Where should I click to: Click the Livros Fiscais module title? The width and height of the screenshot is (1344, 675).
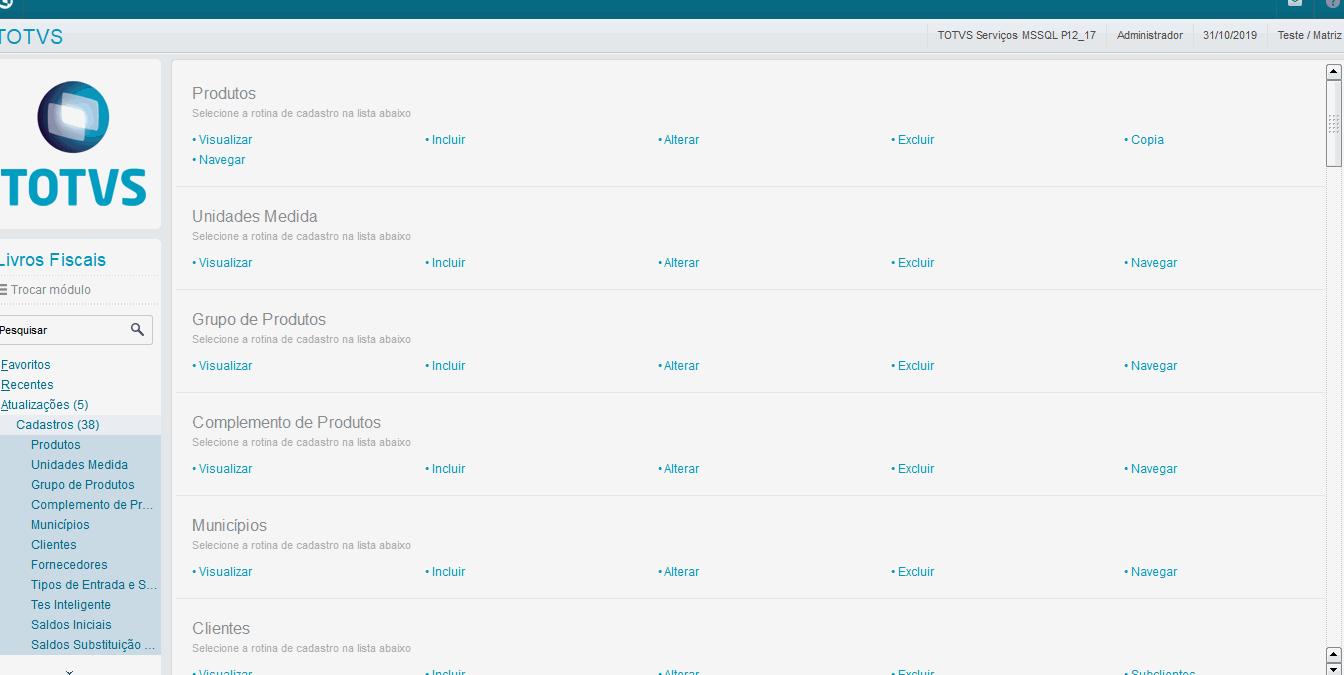52,260
